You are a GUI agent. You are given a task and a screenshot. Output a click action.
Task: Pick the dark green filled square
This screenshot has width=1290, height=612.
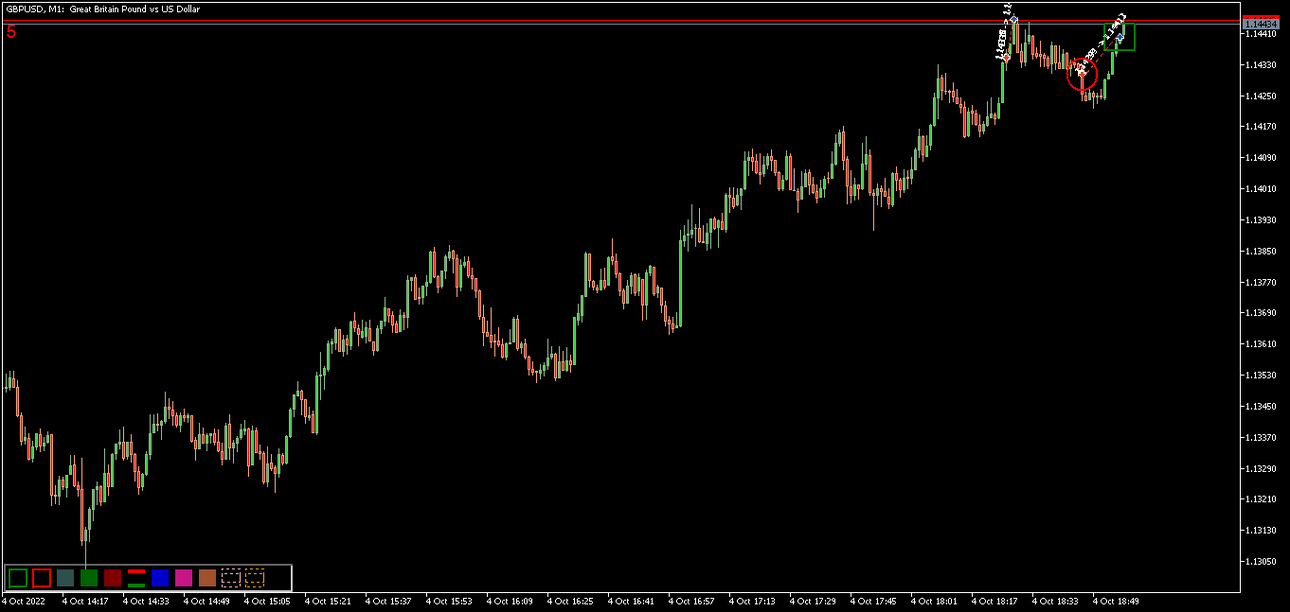89,577
